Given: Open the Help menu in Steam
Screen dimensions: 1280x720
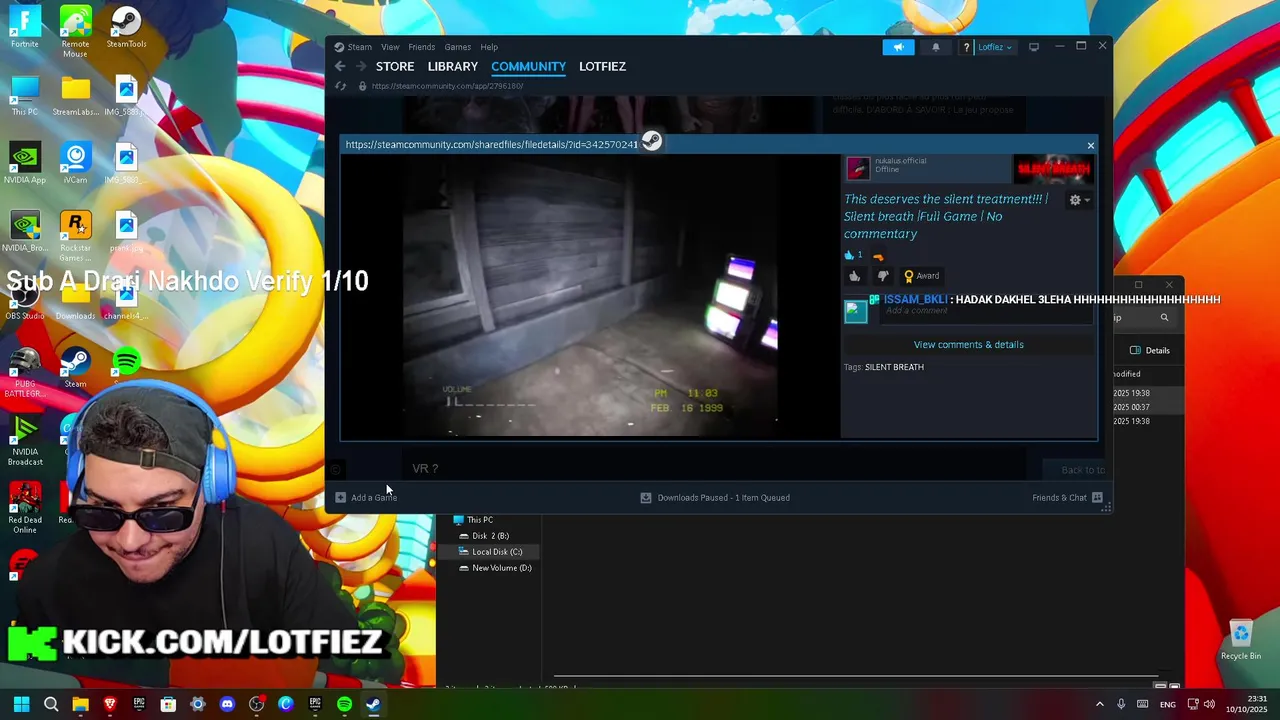Looking at the screenshot, I should [489, 47].
